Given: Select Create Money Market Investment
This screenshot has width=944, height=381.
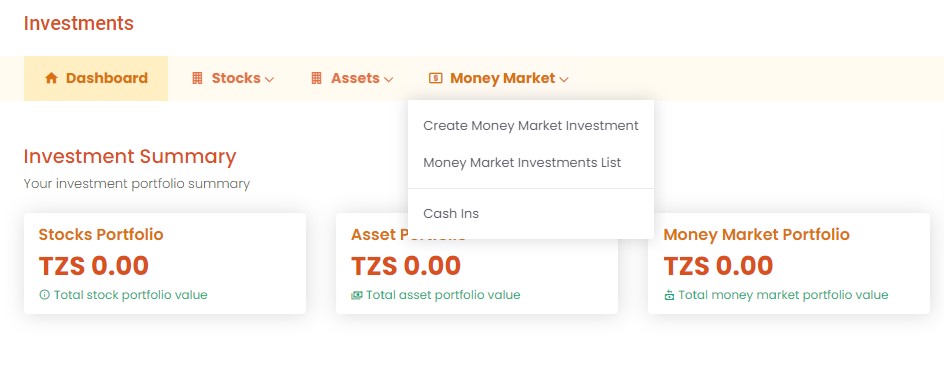Looking at the screenshot, I should (x=531, y=126).
